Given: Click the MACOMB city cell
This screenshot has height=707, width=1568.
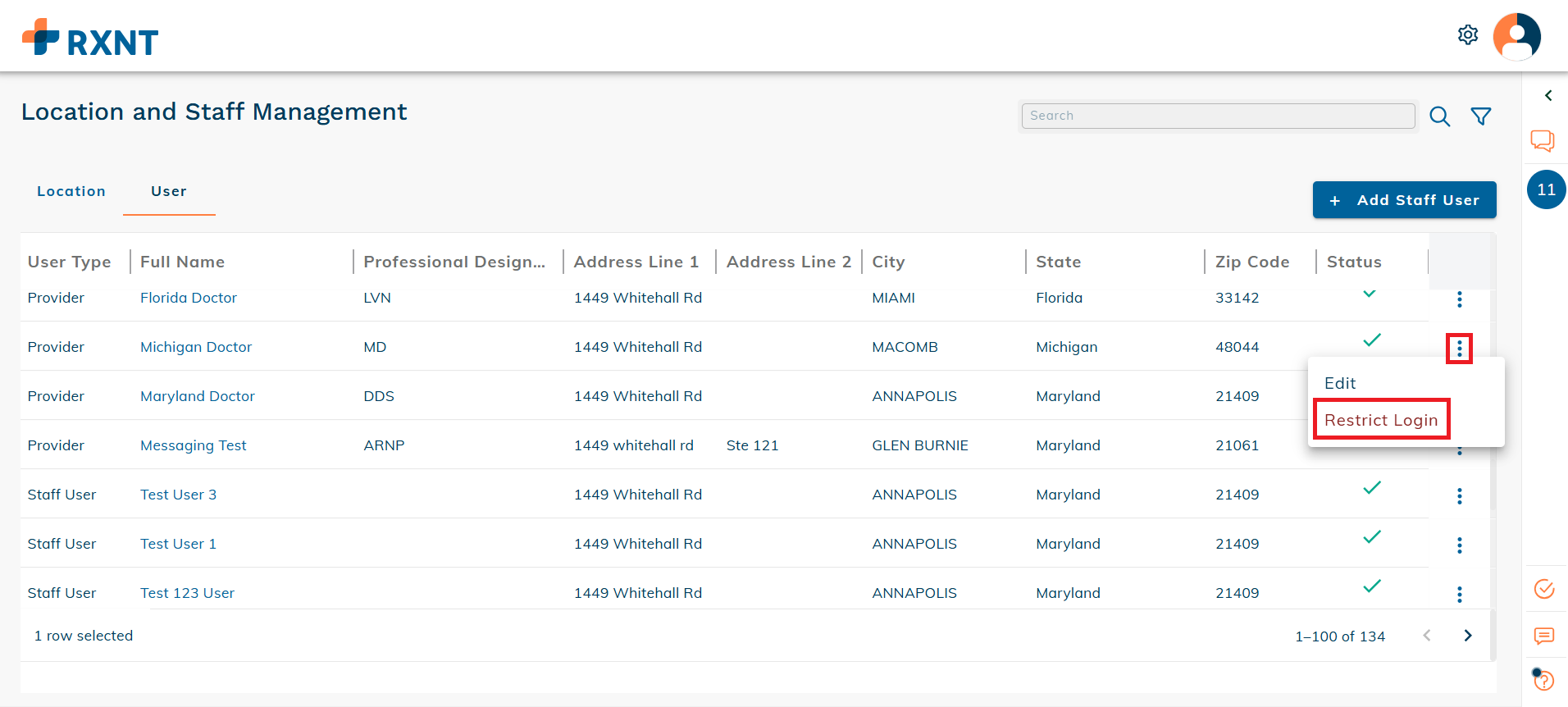Looking at the screenshot, I should tap(905, 347).
